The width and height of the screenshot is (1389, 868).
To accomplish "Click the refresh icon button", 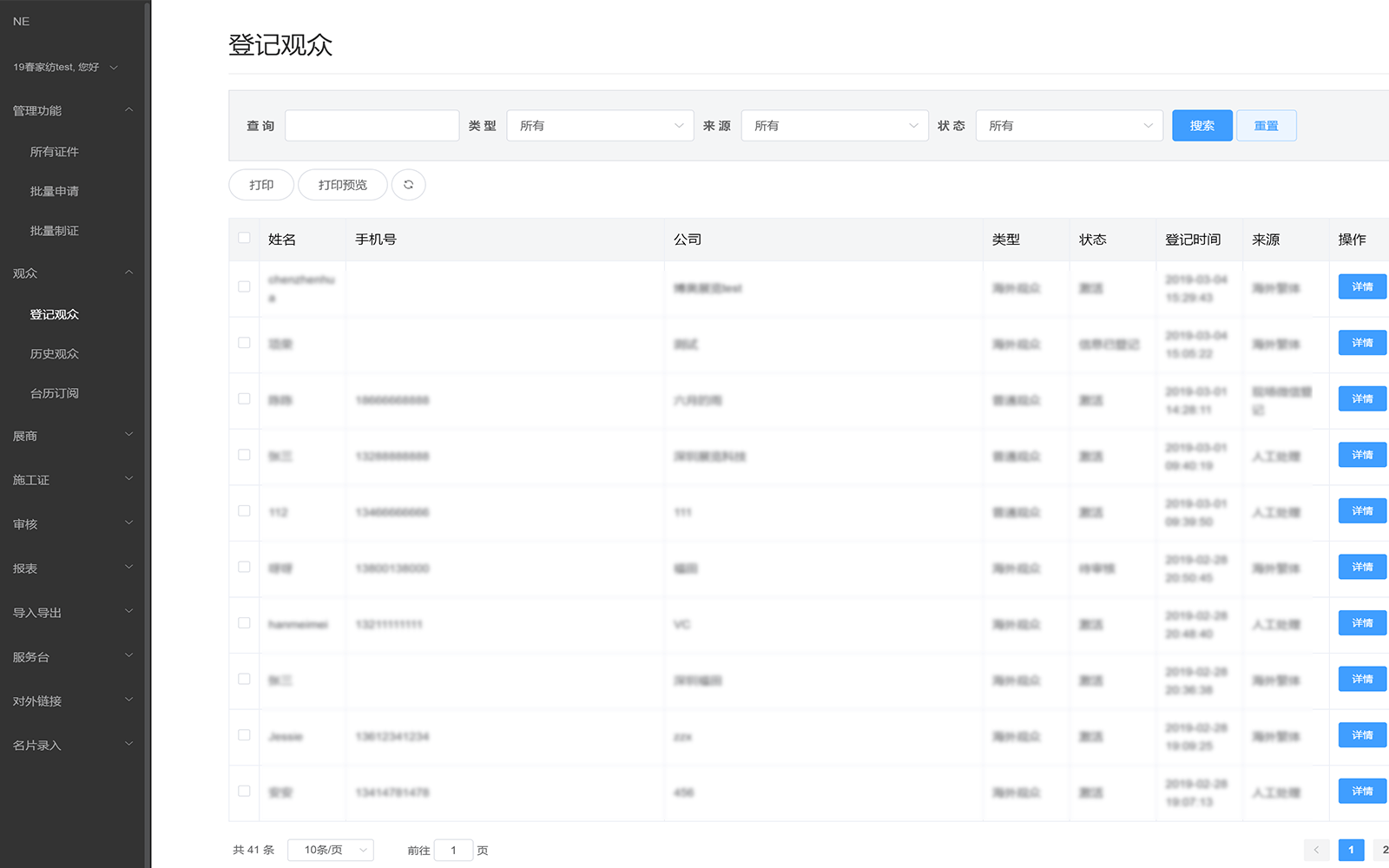I will pos(408,185).
